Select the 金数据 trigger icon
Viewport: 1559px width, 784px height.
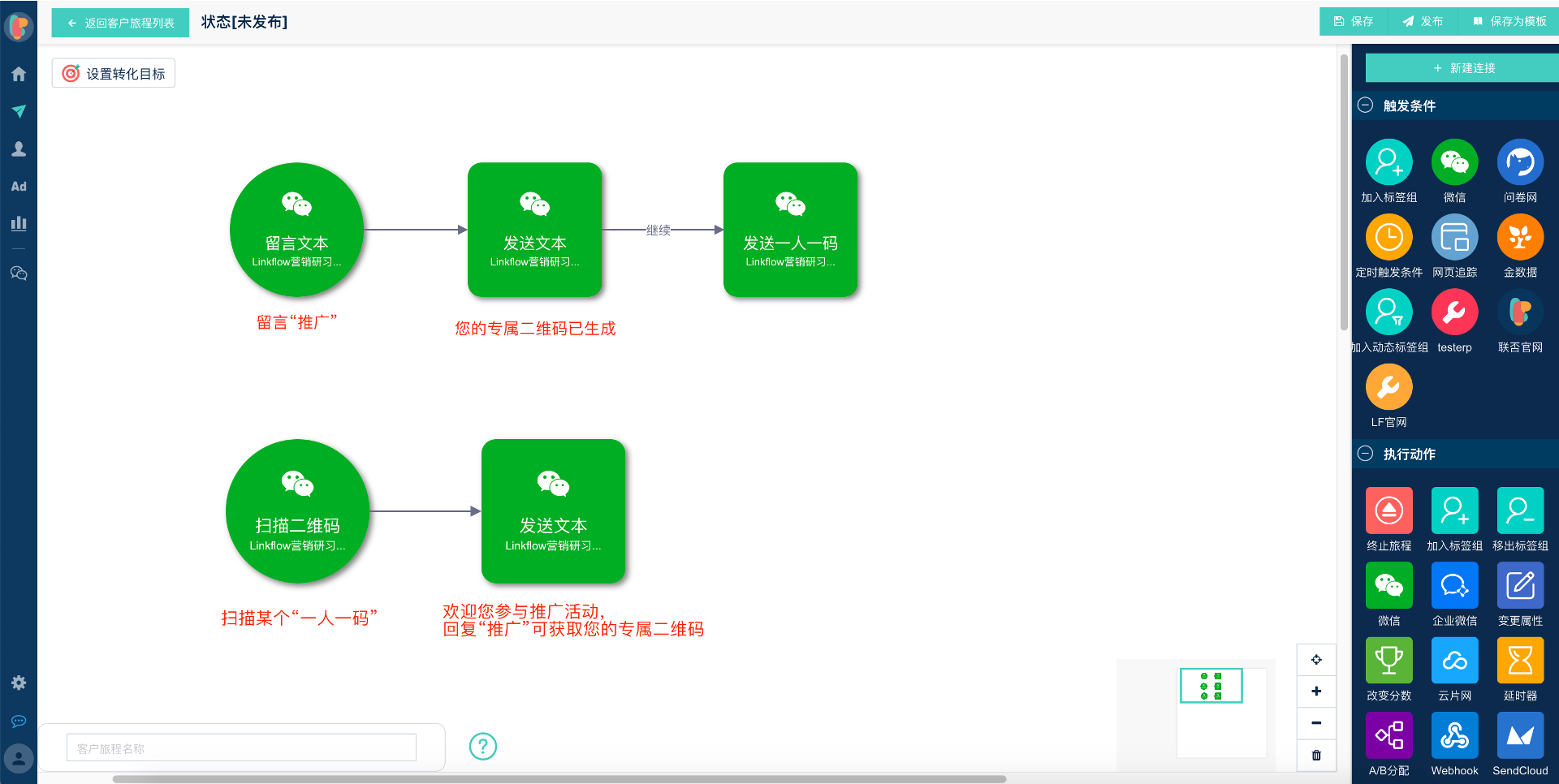tap(1519, 238)
